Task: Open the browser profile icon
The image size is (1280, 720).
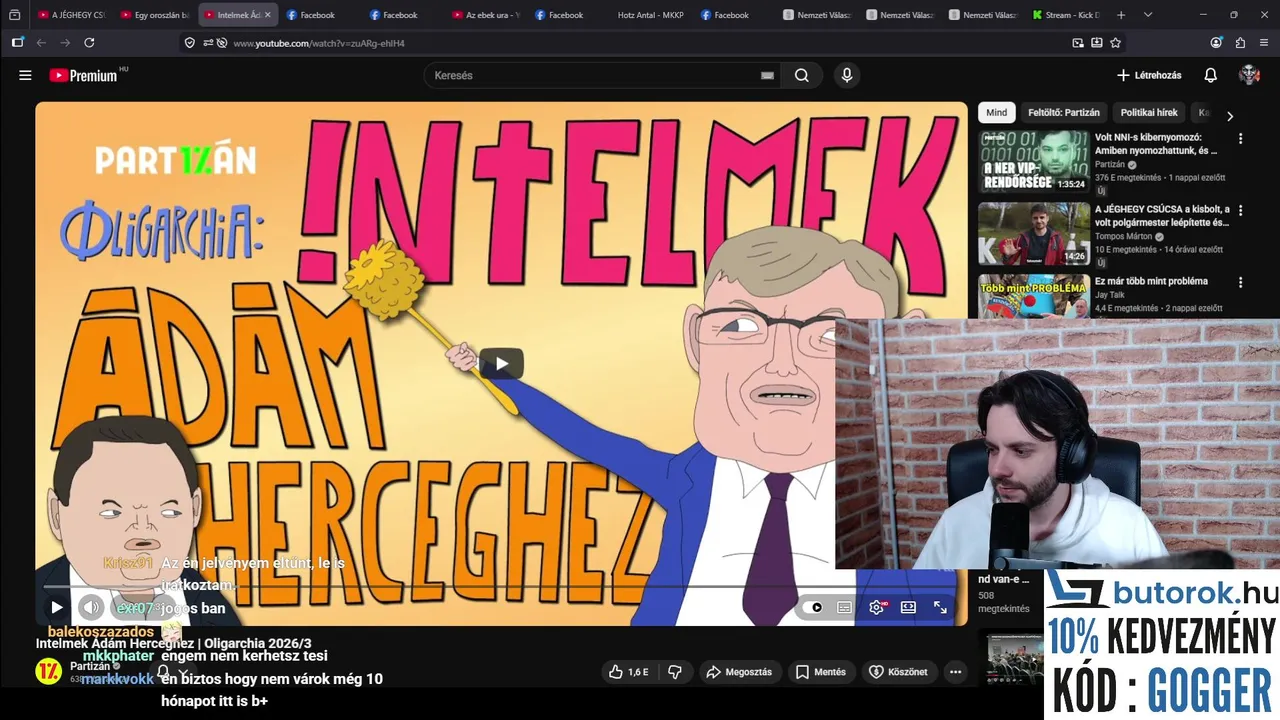Action: point(1216,43)
